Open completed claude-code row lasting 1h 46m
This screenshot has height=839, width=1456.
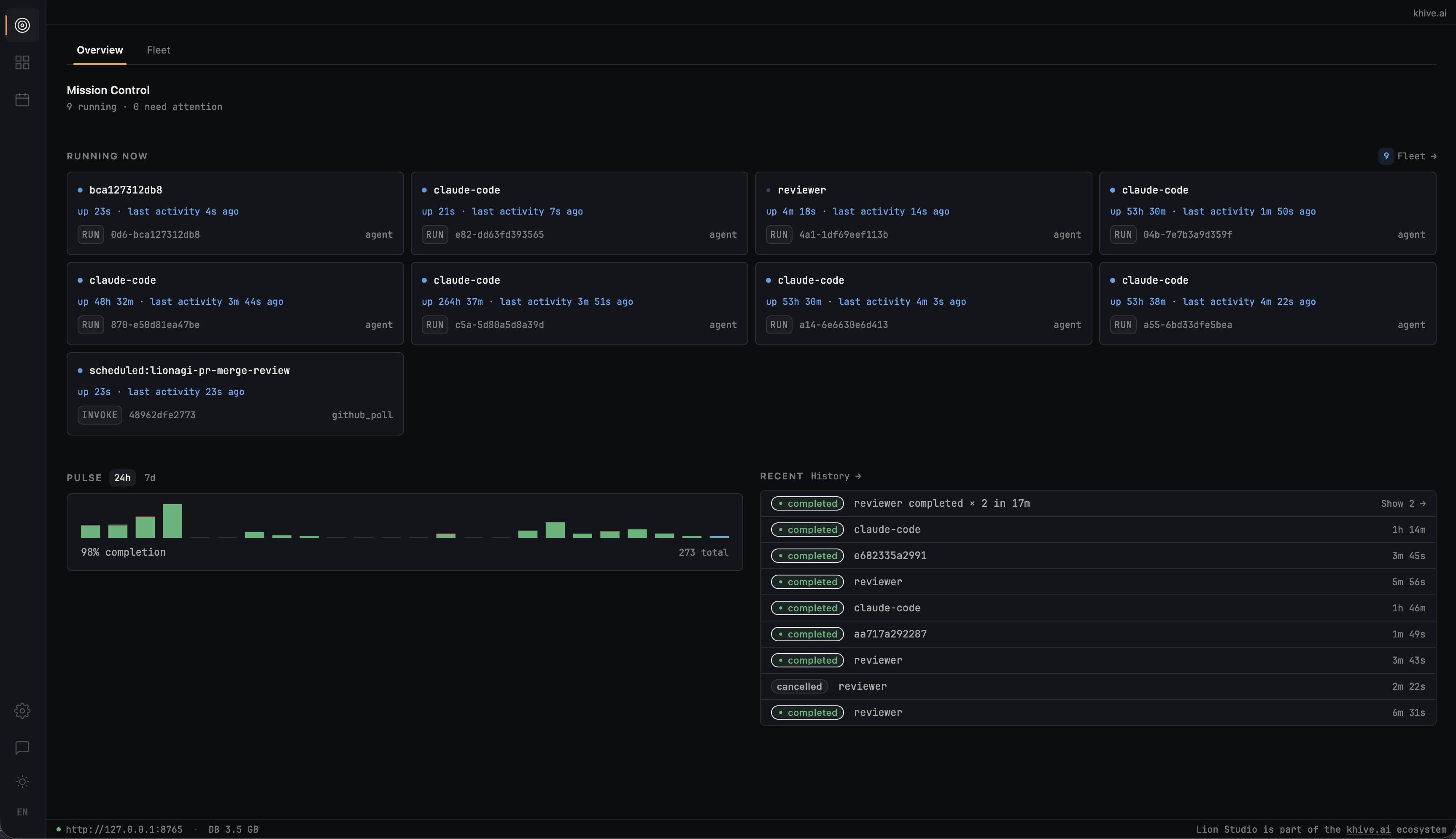coord(1097,608)
